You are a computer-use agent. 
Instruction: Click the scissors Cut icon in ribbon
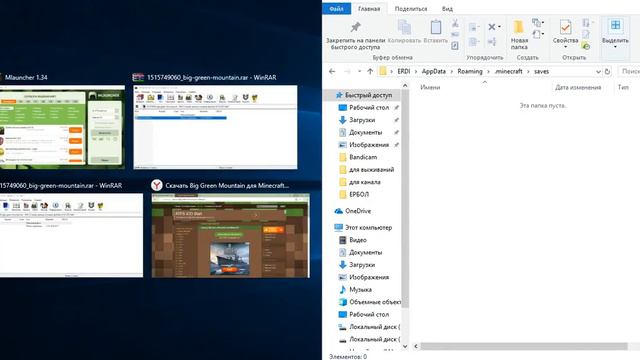point(455,23)
